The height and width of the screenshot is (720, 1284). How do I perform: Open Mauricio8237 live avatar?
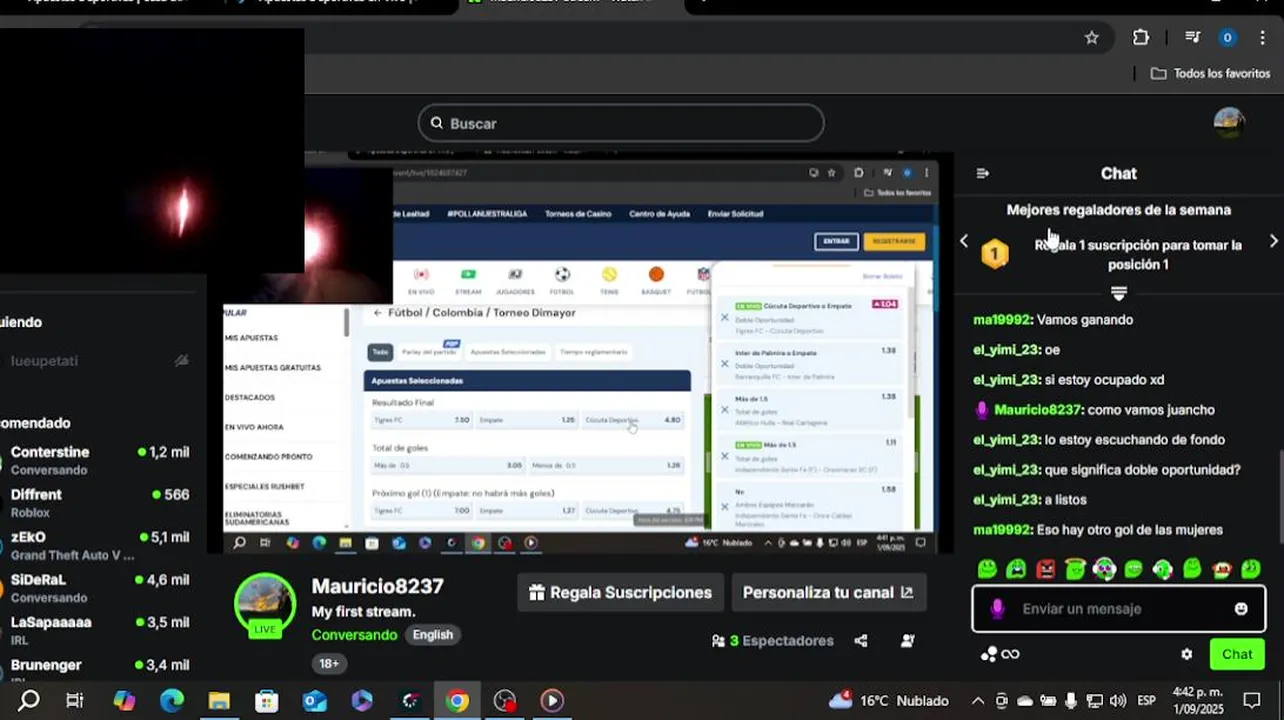pos(265,605)
